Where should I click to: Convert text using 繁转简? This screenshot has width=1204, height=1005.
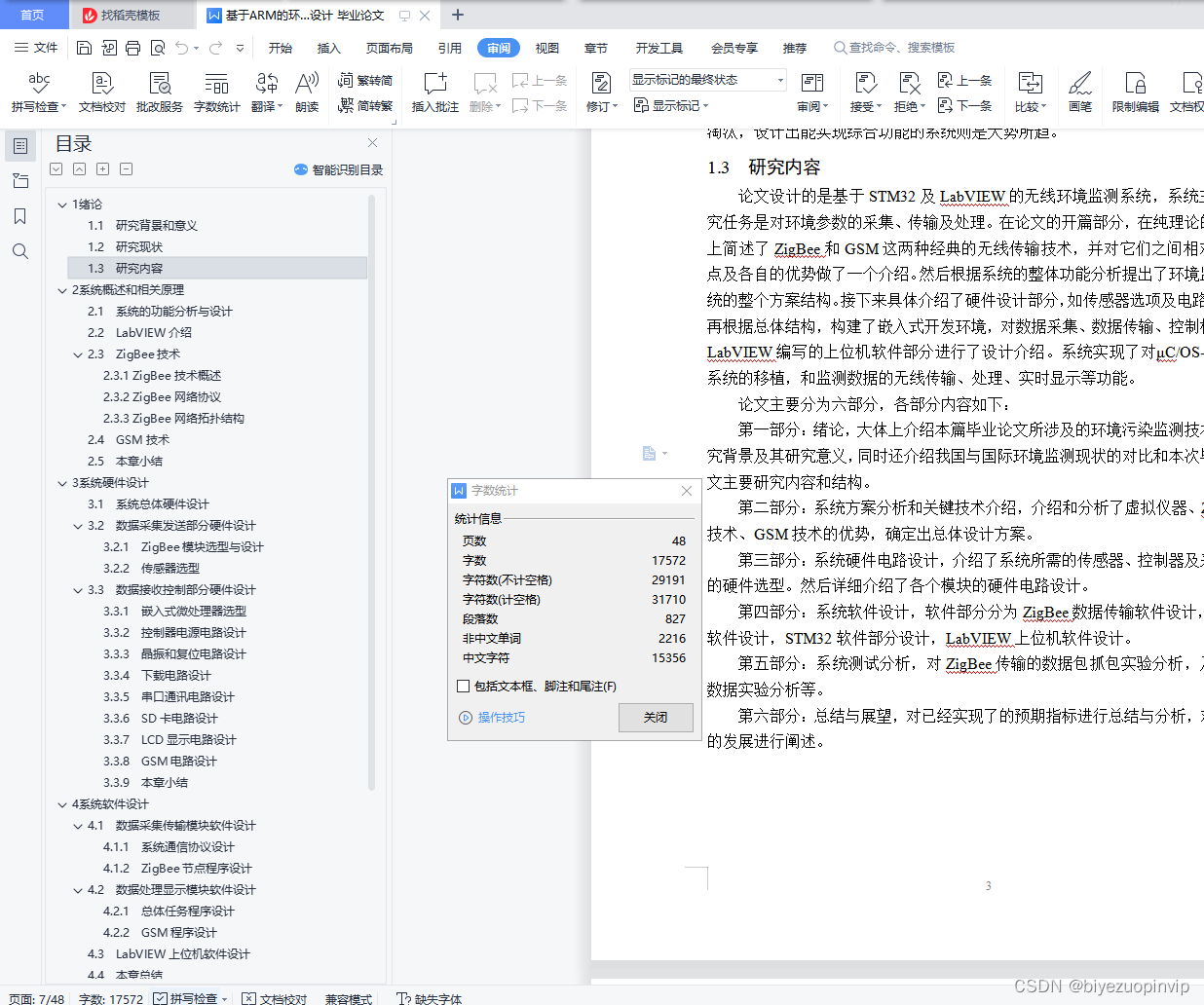[x=365, y=81]
